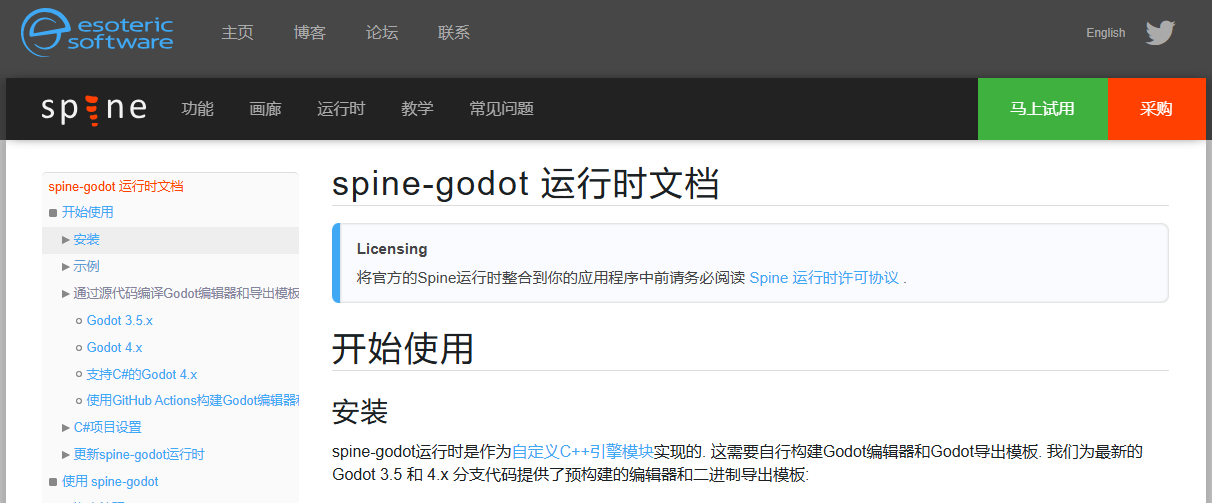1212x503 pixels.
Task: Click the Licensing notice title
Action: (392, 249)
